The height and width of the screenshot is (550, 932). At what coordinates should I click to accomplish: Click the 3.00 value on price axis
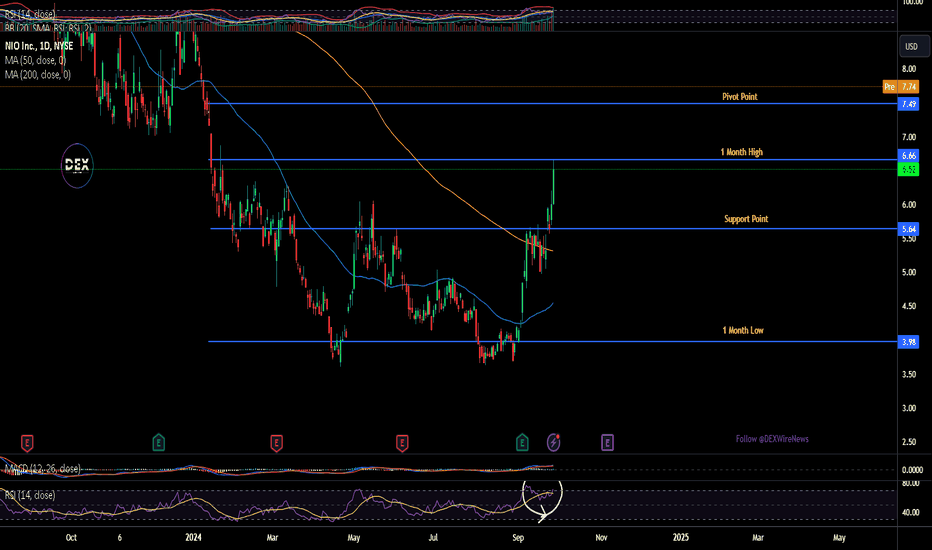[909, 408]
